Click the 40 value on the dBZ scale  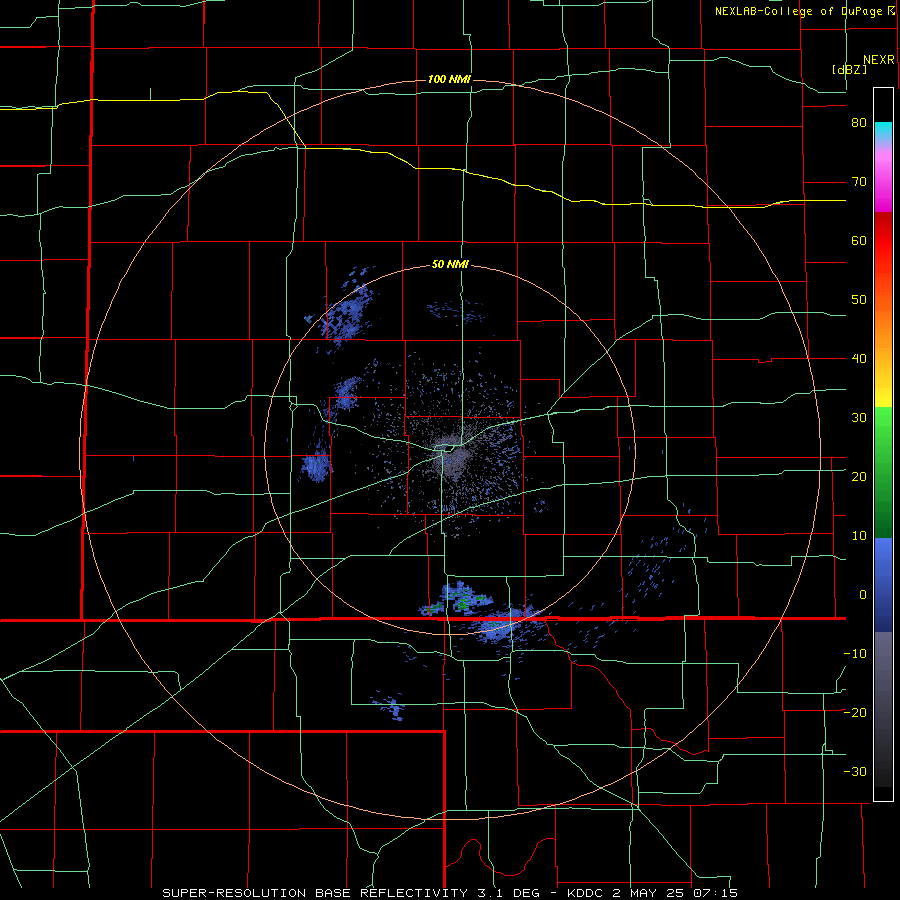pos(859,359)
